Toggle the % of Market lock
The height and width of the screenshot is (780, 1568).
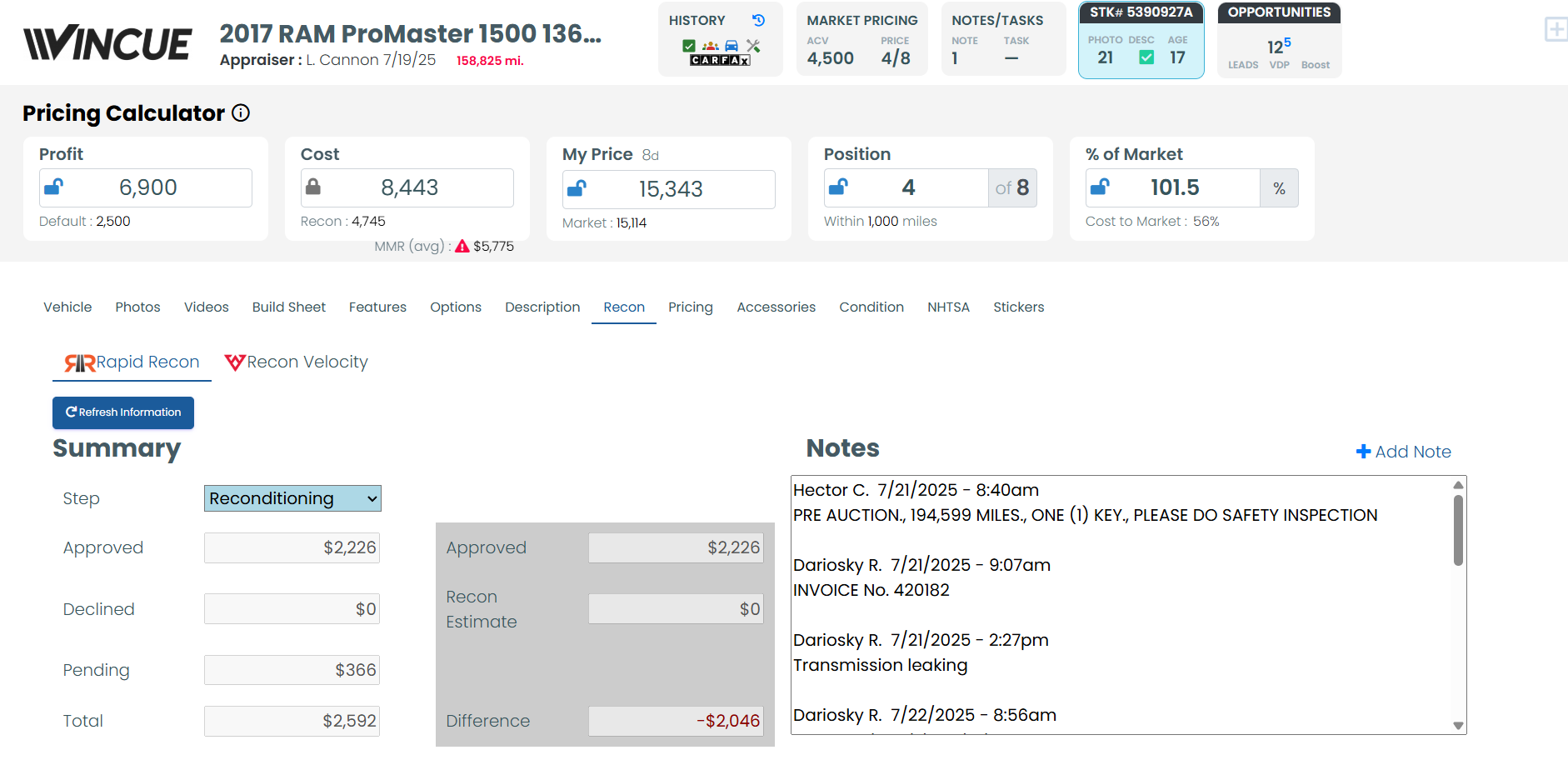[x=1100, y=187]
